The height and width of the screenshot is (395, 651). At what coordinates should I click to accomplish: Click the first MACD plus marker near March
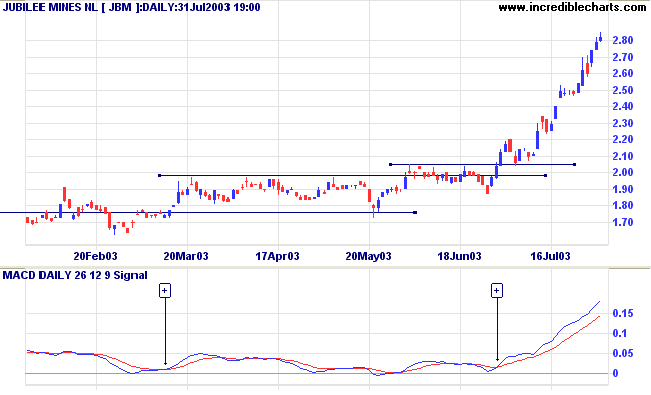tap(165, 291)
